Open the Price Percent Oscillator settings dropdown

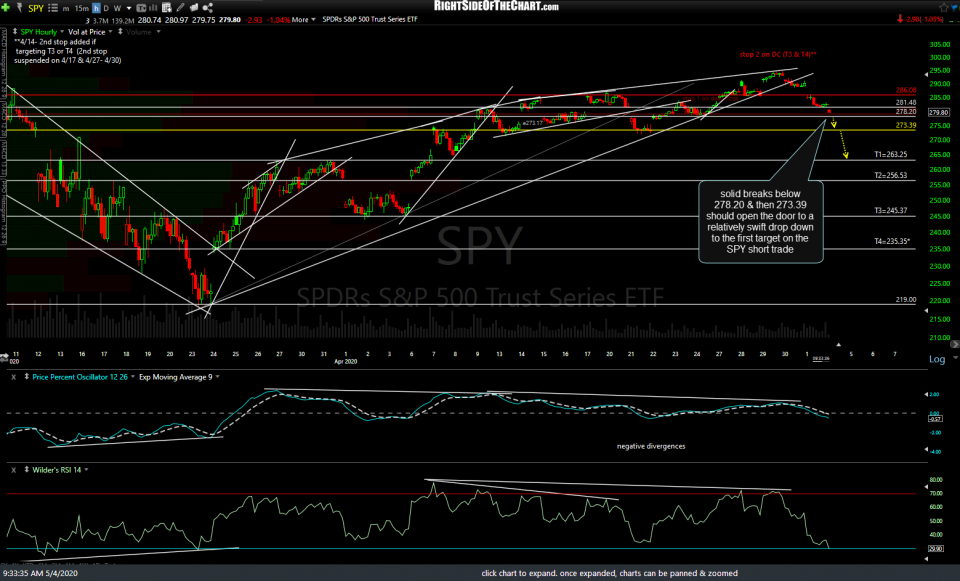131,377
